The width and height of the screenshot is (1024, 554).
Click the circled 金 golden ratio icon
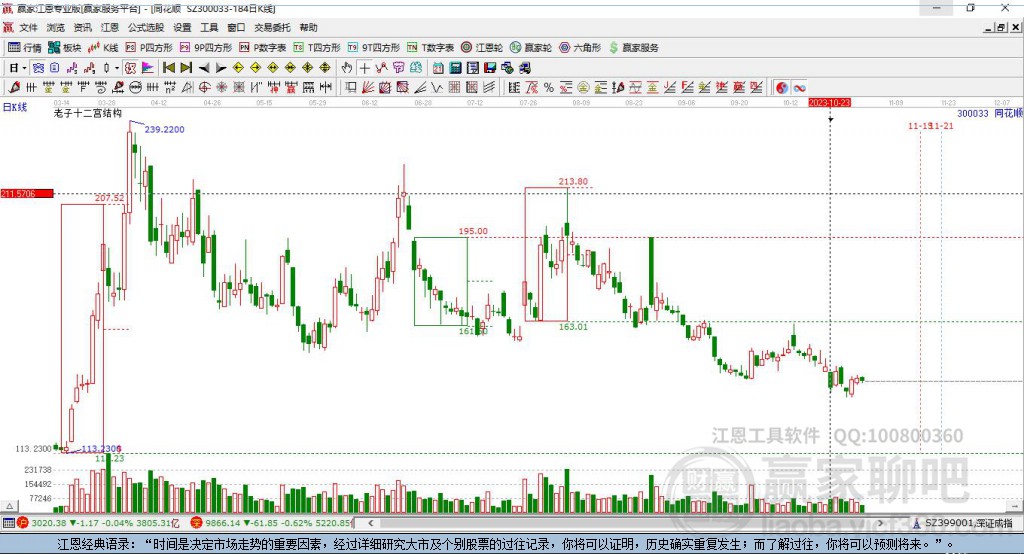click(583, 87)
